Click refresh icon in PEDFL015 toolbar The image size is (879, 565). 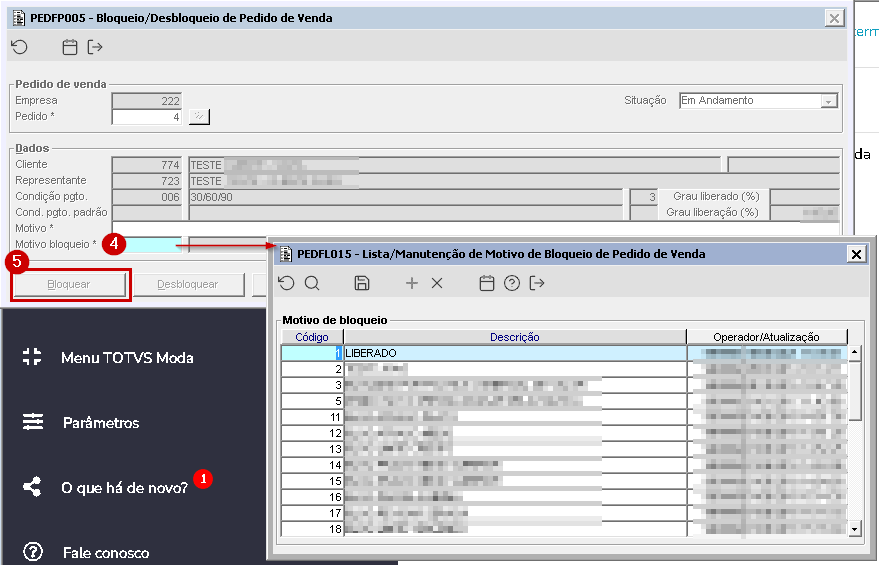point(286,283)
